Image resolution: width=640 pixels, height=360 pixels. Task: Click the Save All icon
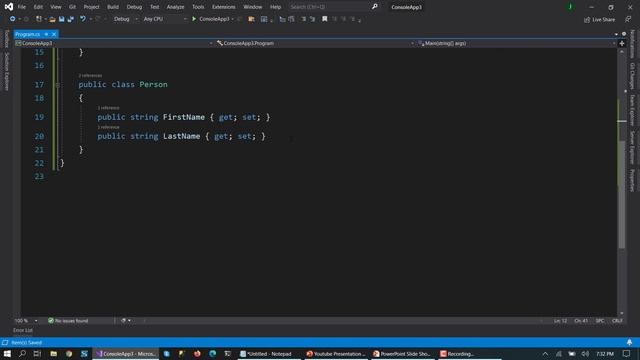click(x=71, y=19)
